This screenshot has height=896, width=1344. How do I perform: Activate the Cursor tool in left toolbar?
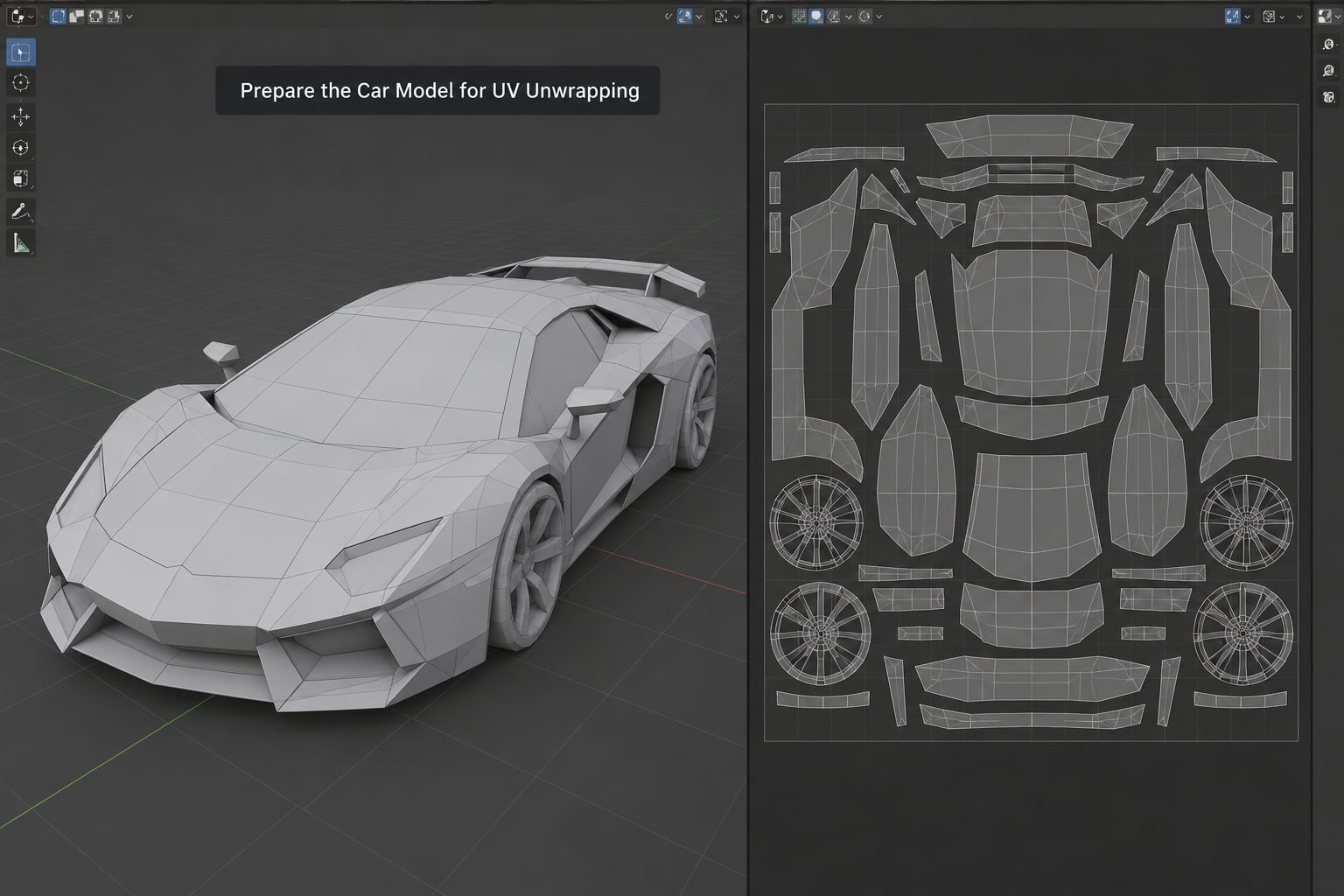point(20,83)
